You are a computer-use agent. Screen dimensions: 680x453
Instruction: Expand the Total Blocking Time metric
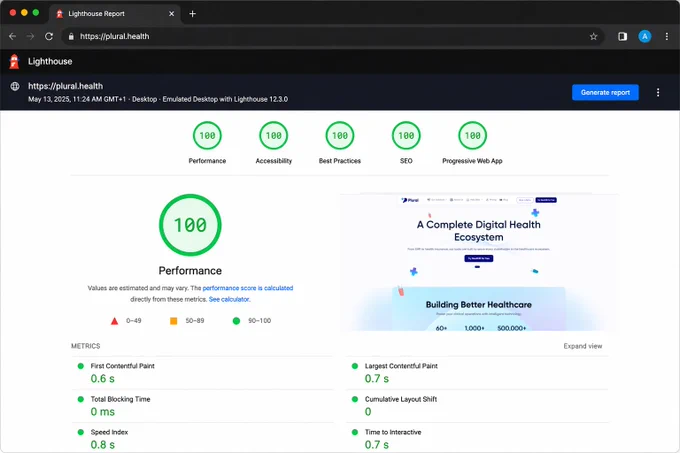tap(203, 406)
